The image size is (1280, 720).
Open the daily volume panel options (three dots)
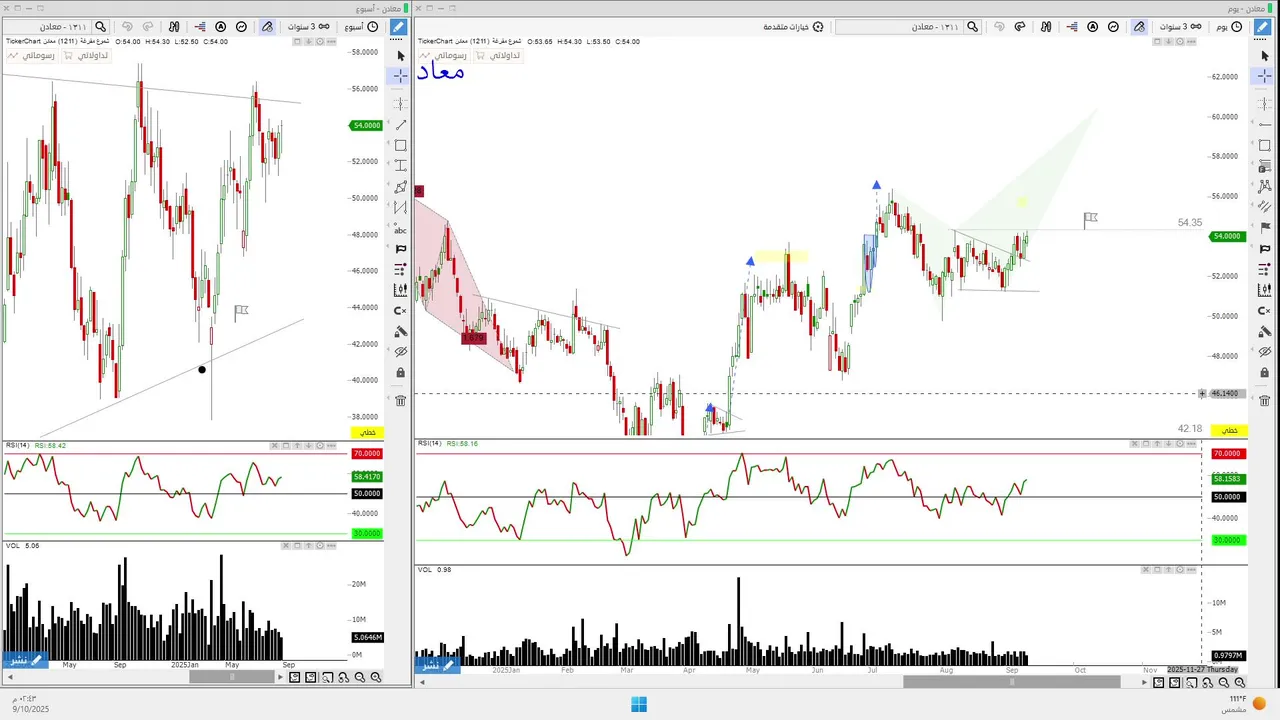(x=1190, y=569)
